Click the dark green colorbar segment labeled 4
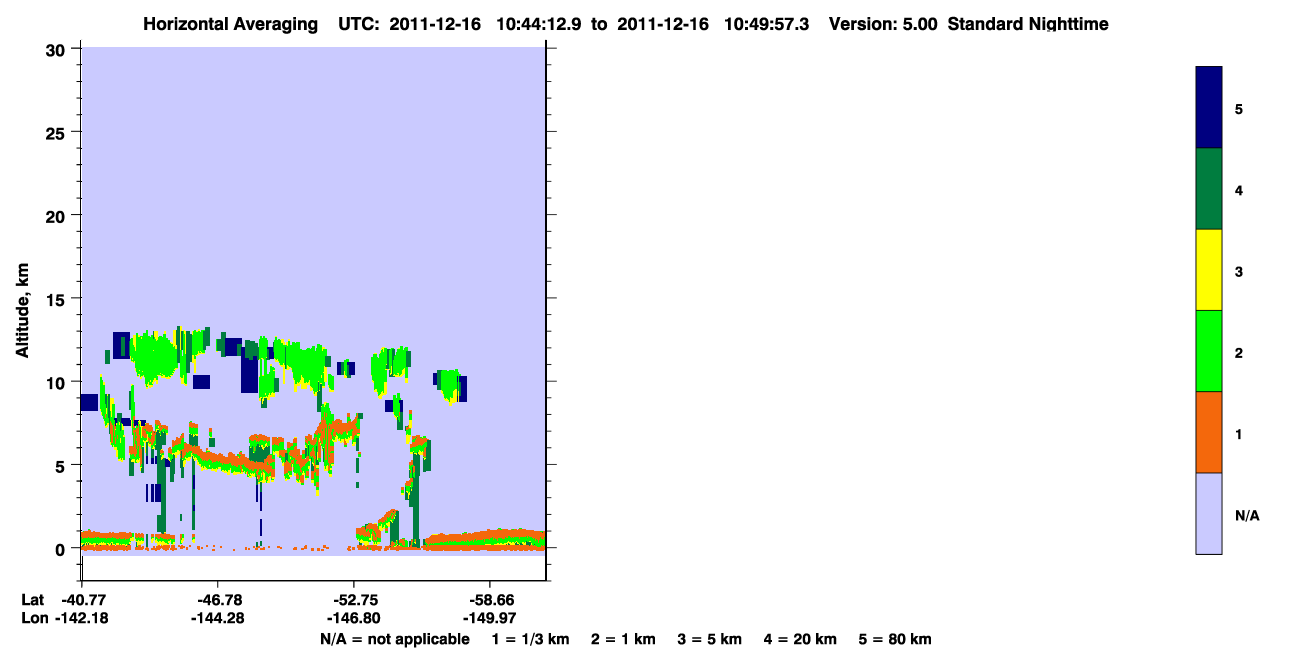This screenshot has height=667, width=1300. point(1209,189)
